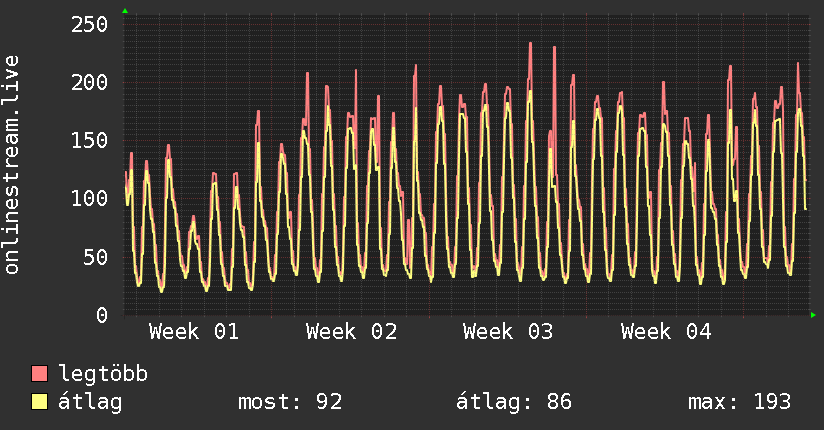The width and height of the screenshot is (824, 430).
Task: Click the red legtöbb legend swatch
Action: click(40, 374)
